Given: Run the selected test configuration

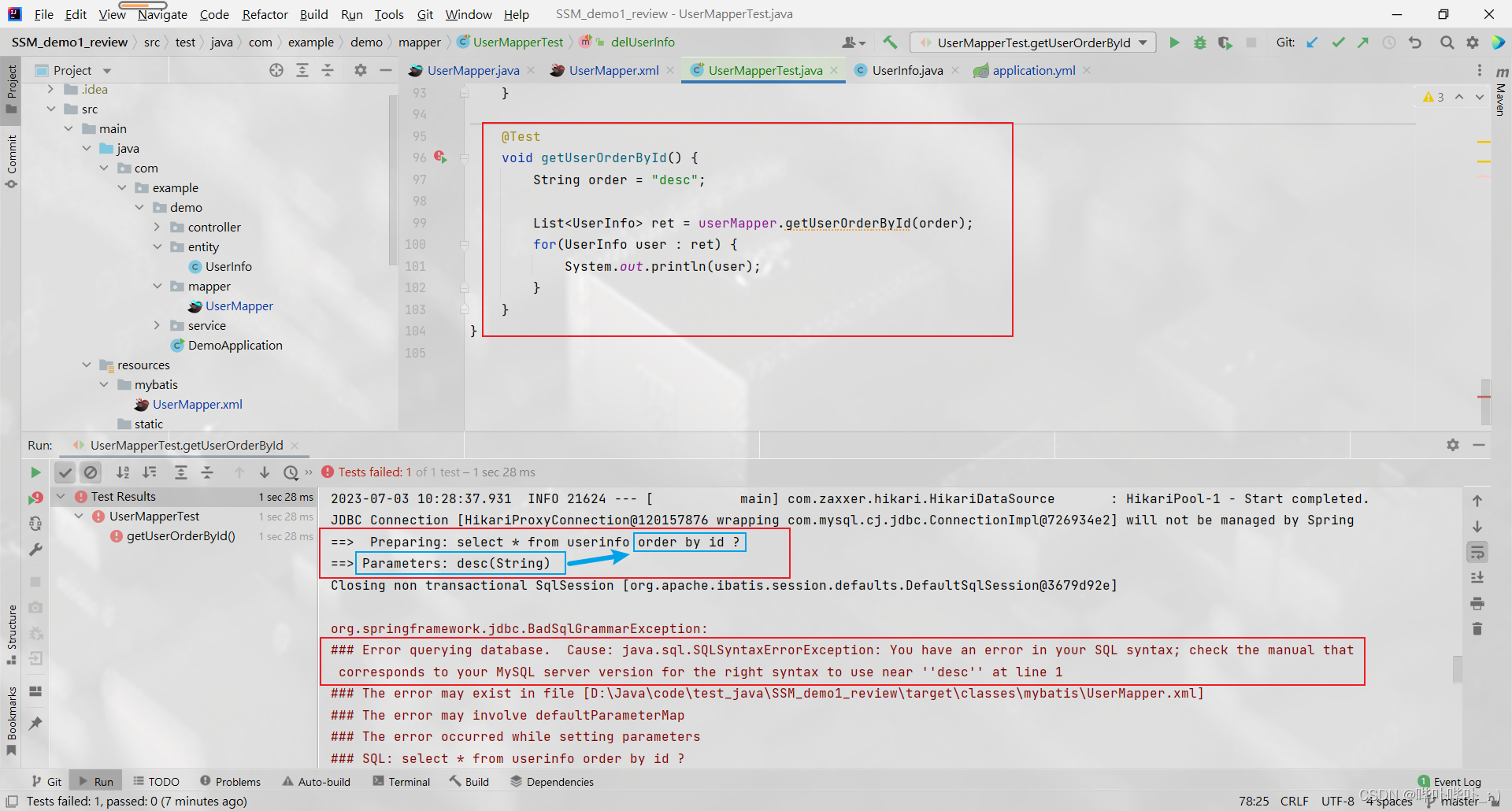Looking at the screenshot, I should [x=1174, y=43].
